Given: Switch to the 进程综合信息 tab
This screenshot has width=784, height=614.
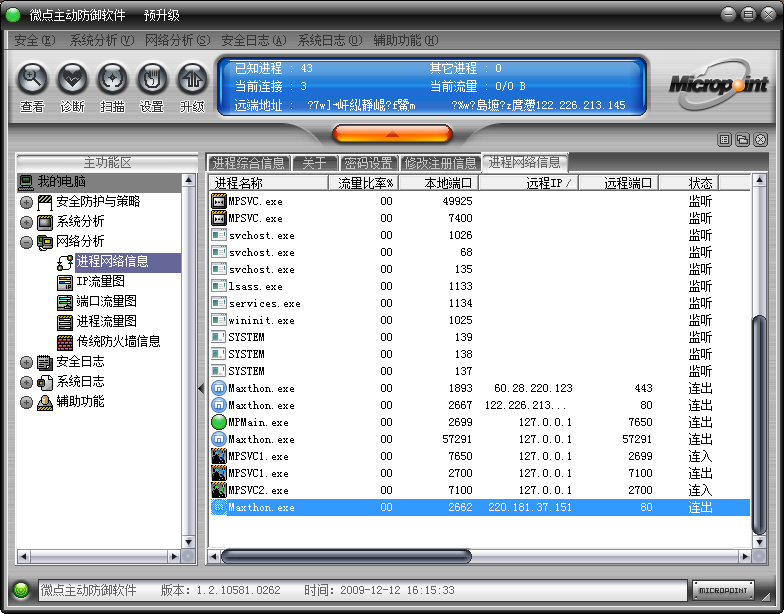Looking at the screenshot, I should 248,163.
